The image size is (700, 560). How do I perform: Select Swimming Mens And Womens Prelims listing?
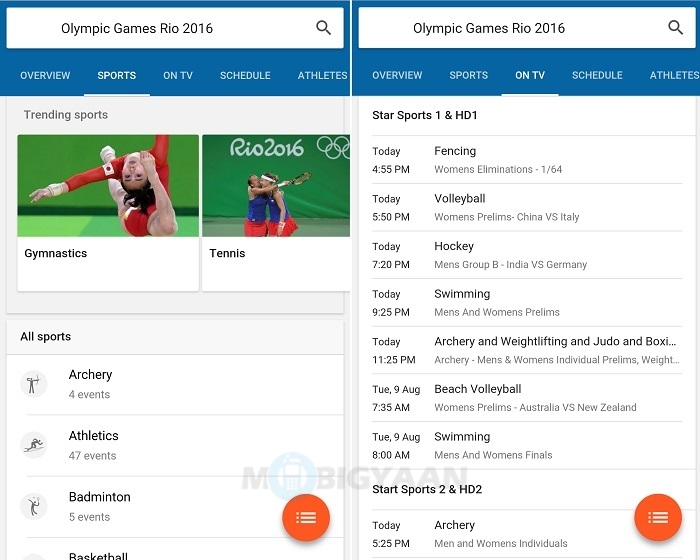[527, 303]
